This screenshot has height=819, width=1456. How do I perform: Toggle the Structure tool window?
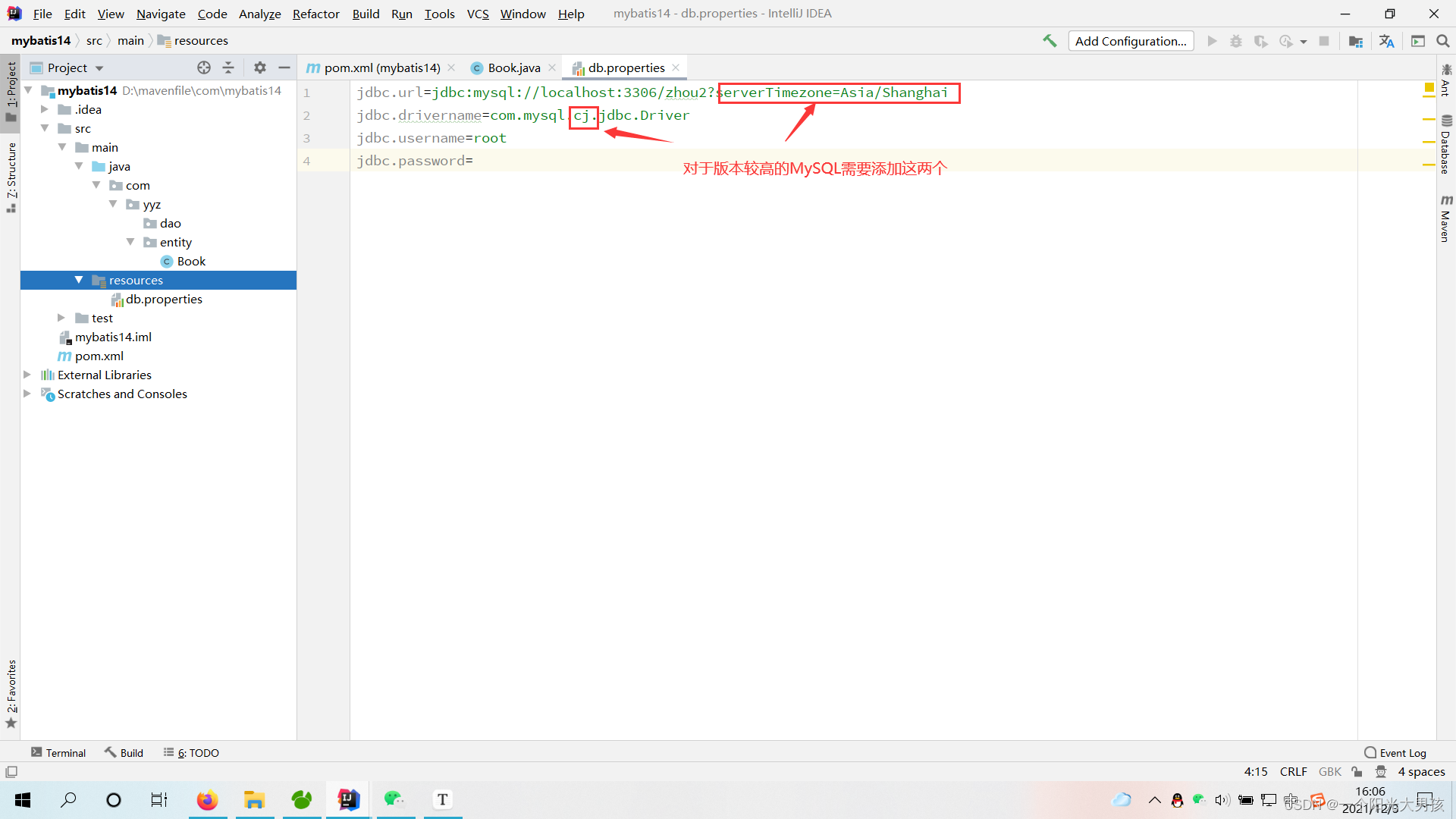(11, 177)
